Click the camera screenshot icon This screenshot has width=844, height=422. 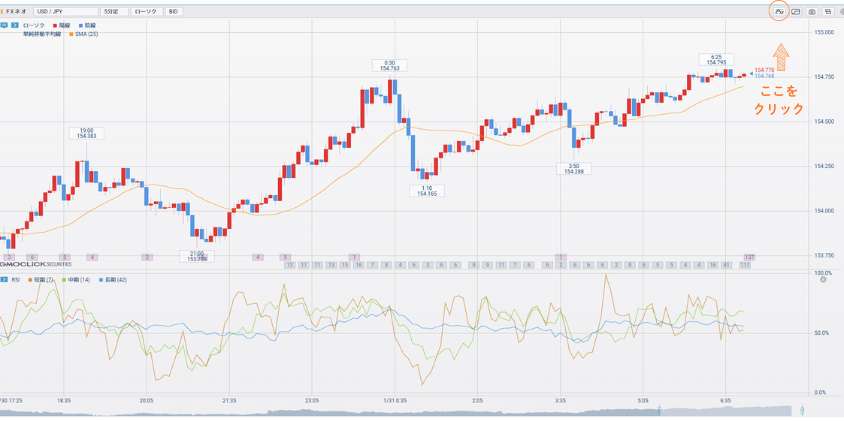coord(812,11)
